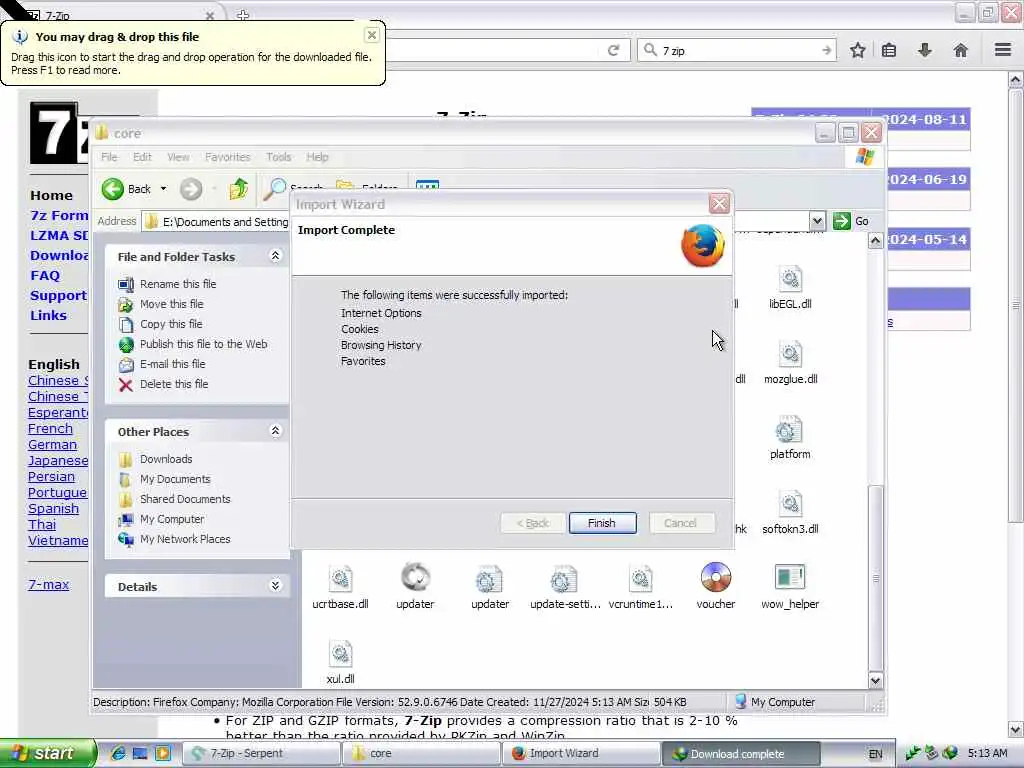Click Move this file
The width and height of the screenshot is (1024, 768).
pyautogui.click(x=172, y=304)
